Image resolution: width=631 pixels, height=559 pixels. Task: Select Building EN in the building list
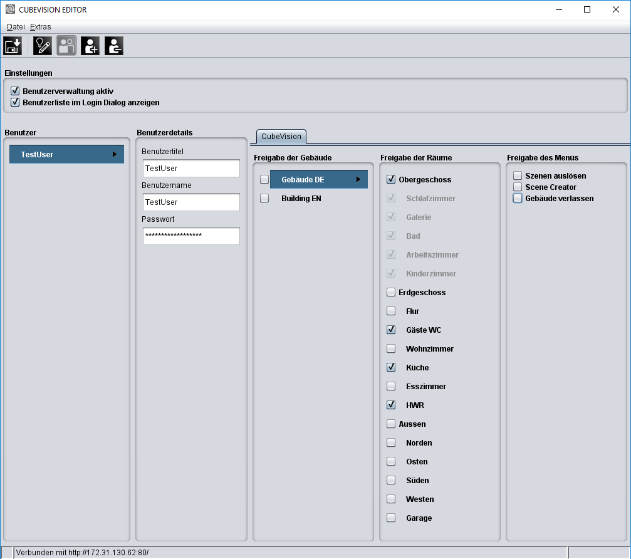tap(301, 198)
